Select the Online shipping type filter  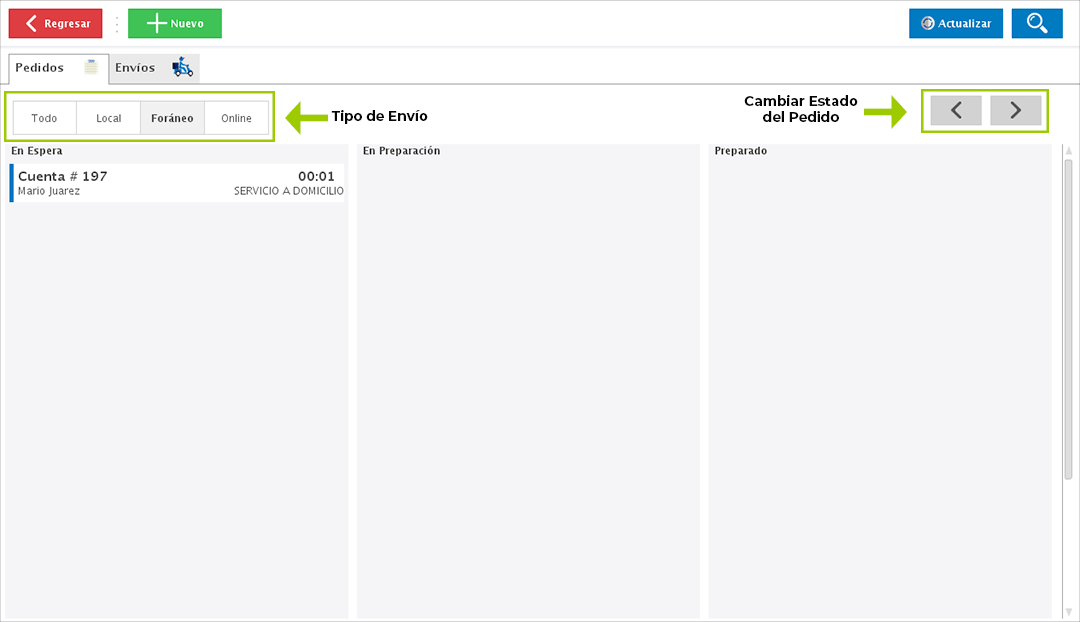click(236, 118)
